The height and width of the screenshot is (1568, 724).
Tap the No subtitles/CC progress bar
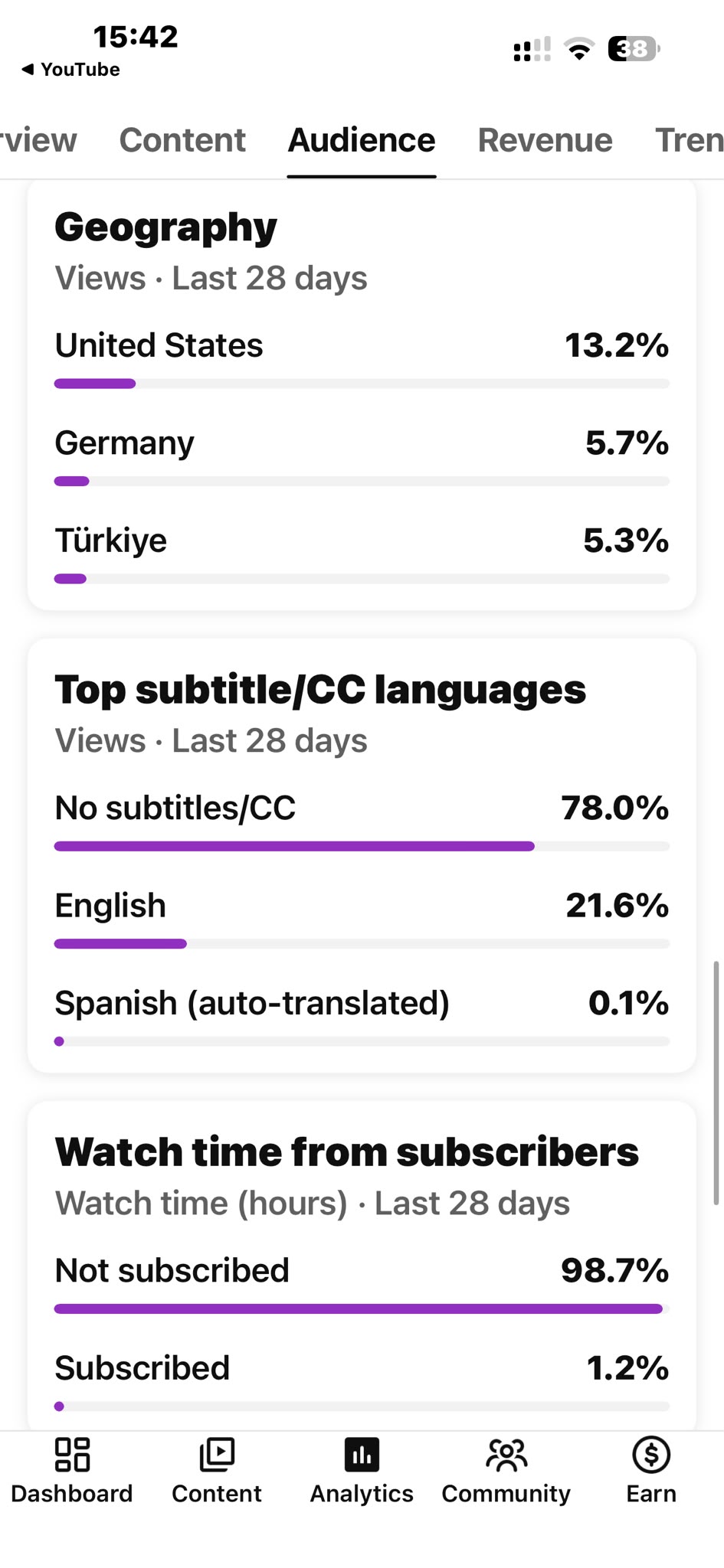(362, 846)
